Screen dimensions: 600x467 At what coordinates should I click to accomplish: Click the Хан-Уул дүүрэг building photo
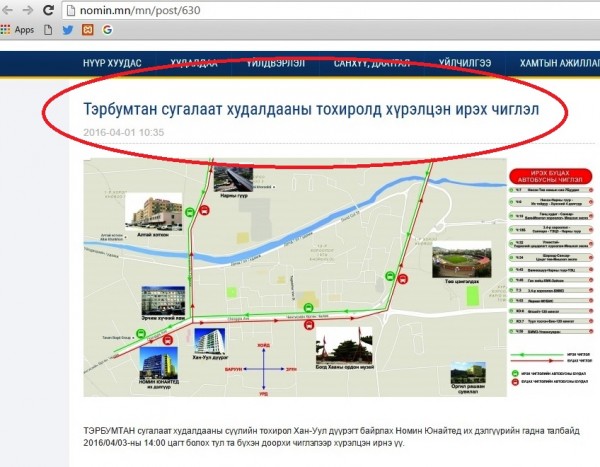pyautogui.click(x=210, y=341)
